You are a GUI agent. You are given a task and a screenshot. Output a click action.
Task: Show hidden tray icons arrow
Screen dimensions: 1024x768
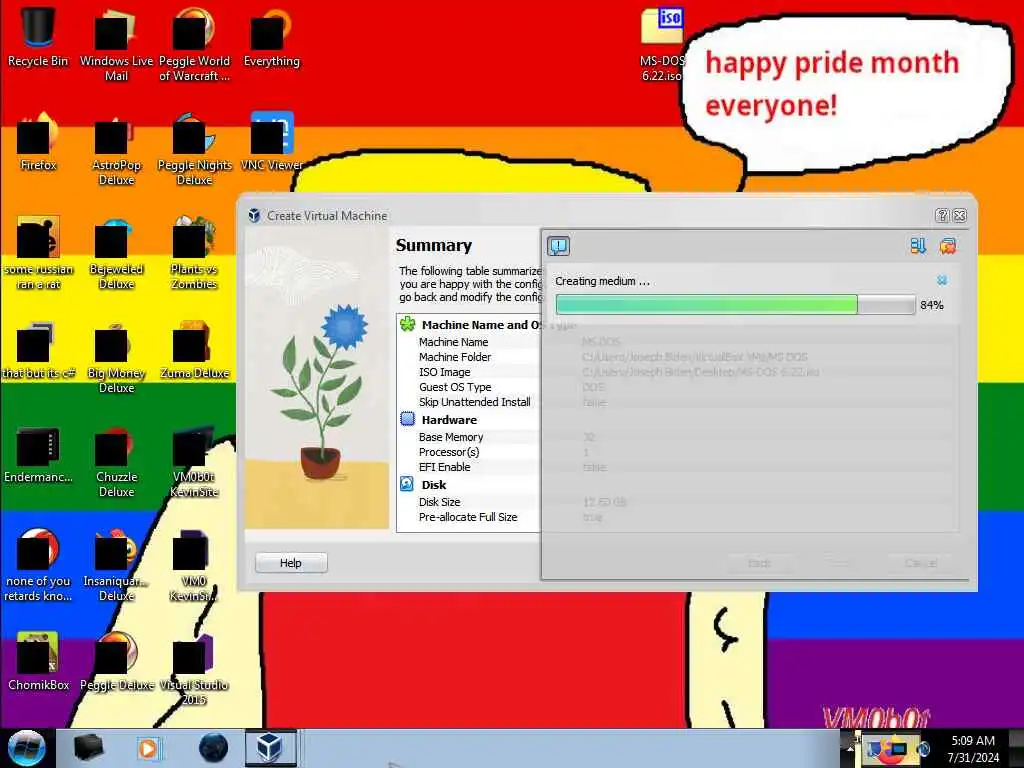[851, 749]
